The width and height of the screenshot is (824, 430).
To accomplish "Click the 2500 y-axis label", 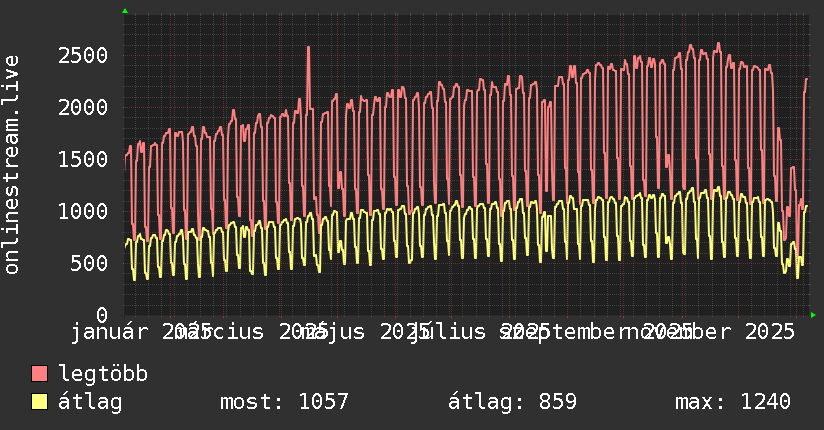I will tap(83, 55).
